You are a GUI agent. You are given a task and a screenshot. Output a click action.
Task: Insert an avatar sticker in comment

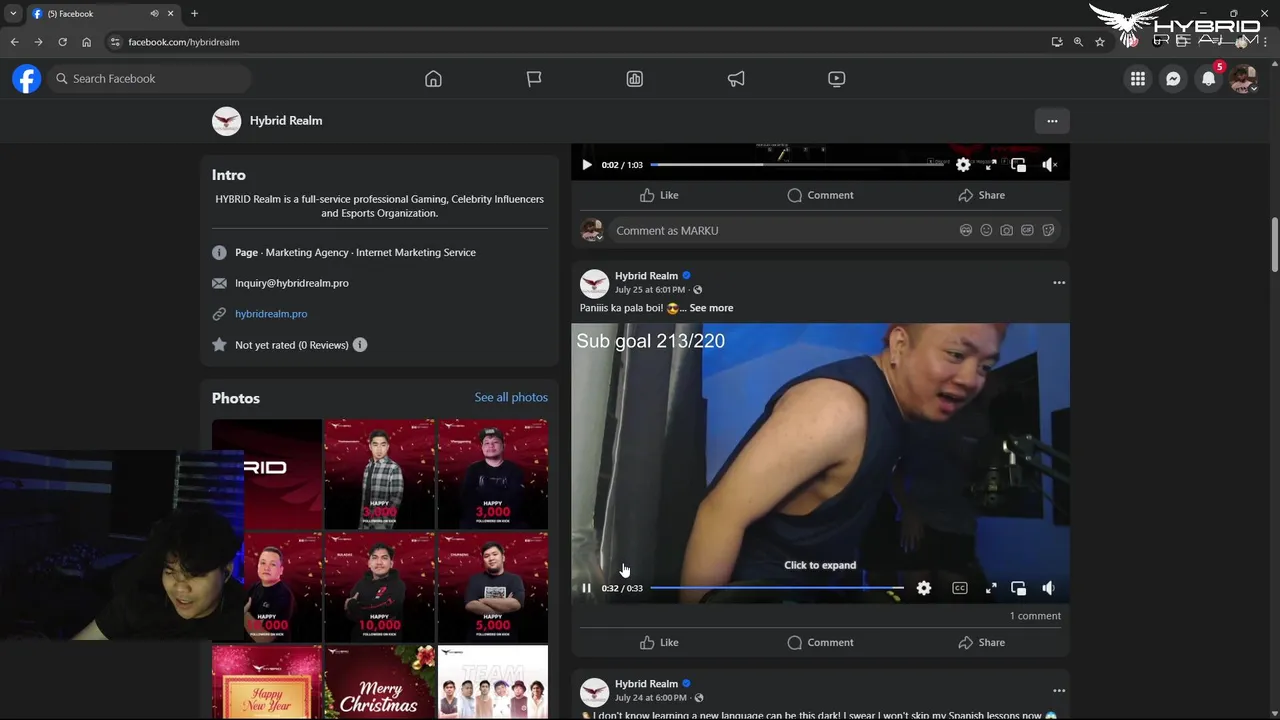click(966, 231)
